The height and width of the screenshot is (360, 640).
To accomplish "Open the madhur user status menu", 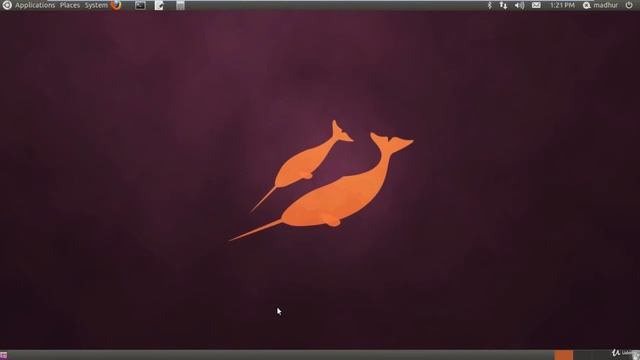I will pos(601,5).
